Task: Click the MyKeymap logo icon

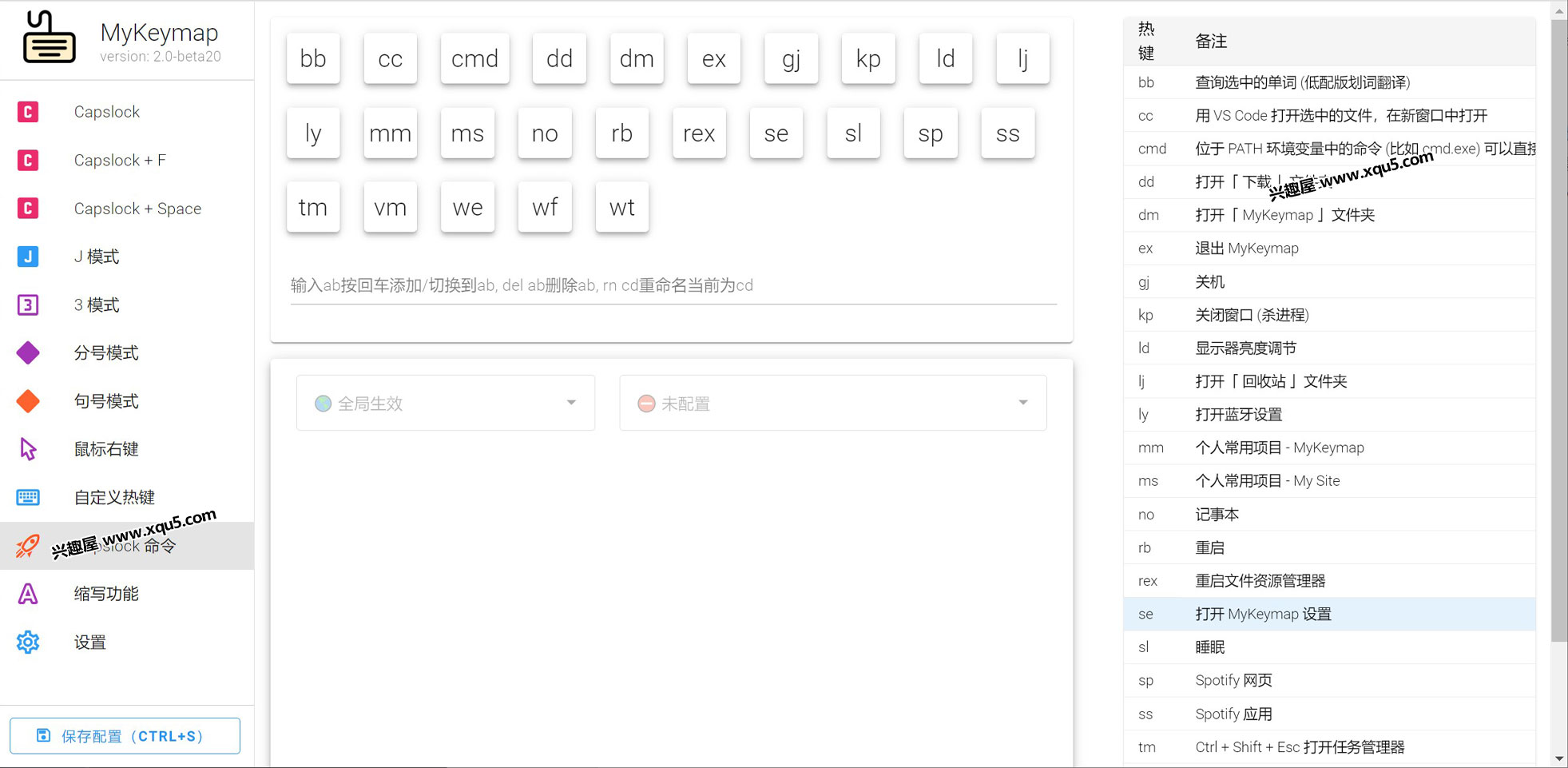Action: (x=49, y=37)
